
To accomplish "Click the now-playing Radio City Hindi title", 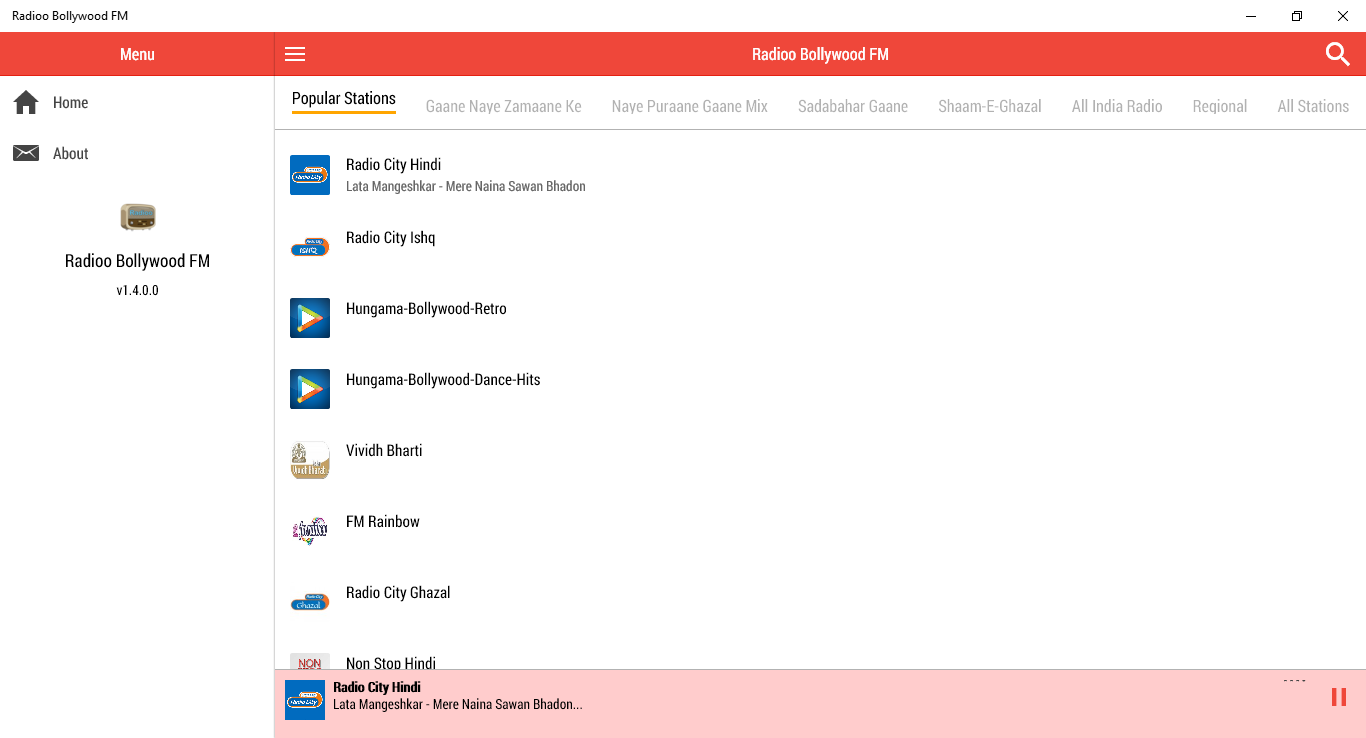I will [377, 687].
